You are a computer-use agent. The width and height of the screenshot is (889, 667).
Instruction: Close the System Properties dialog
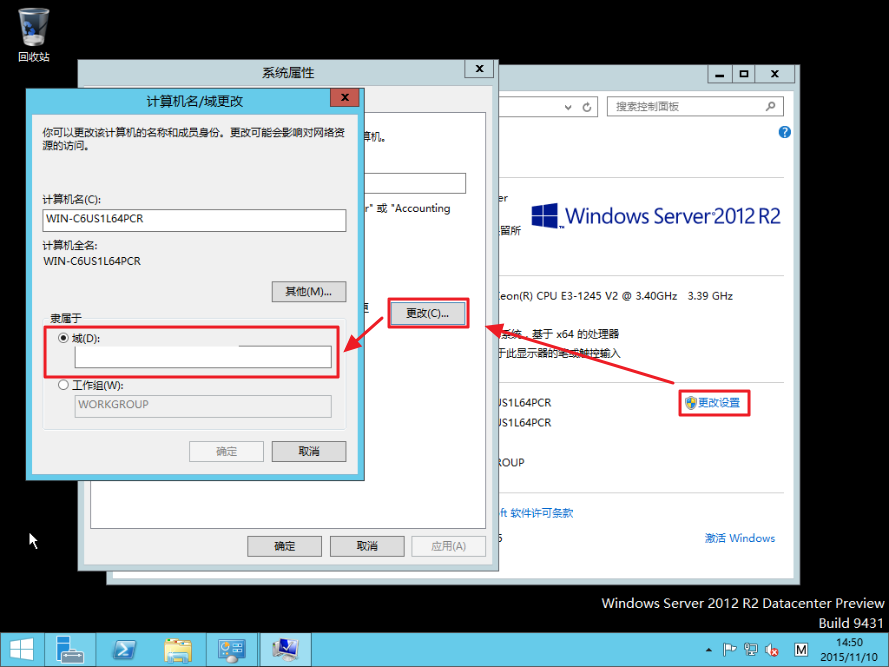coord(479,69)
